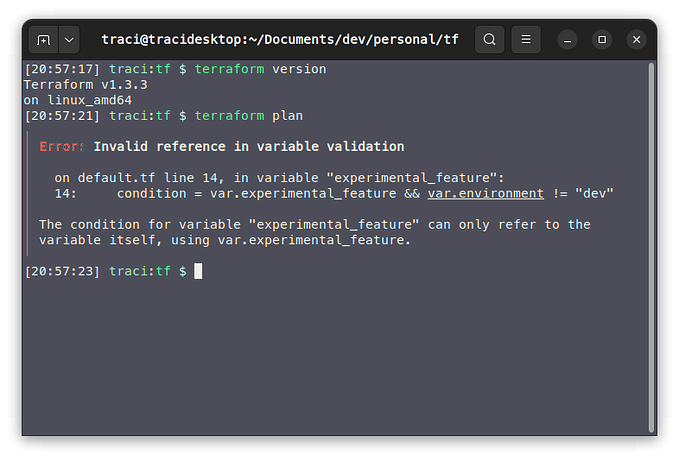Close the terminal window
This screenshot has width=679, height=460.
coord(637,40)
